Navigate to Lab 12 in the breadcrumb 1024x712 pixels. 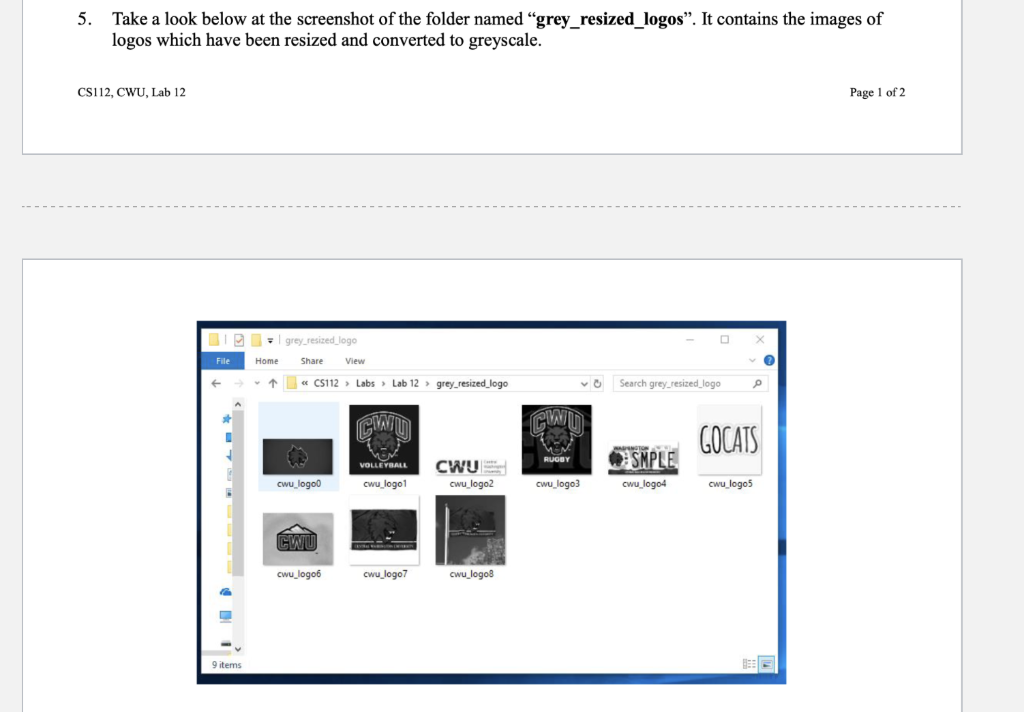[405, 383]
